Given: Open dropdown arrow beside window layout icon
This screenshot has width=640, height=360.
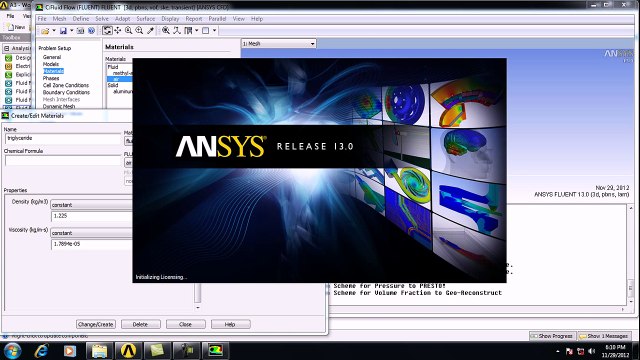Looking at the screenshot, I should point(197,31).
